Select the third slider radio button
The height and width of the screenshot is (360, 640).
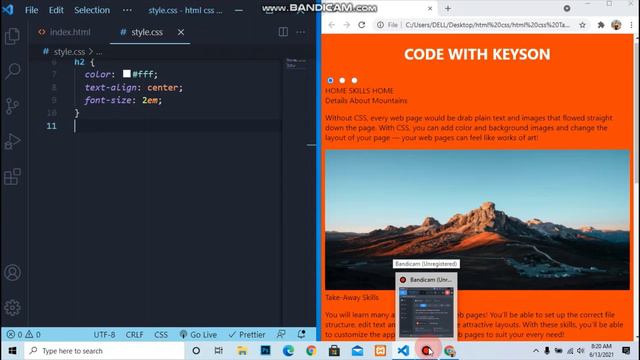(354, 80)
